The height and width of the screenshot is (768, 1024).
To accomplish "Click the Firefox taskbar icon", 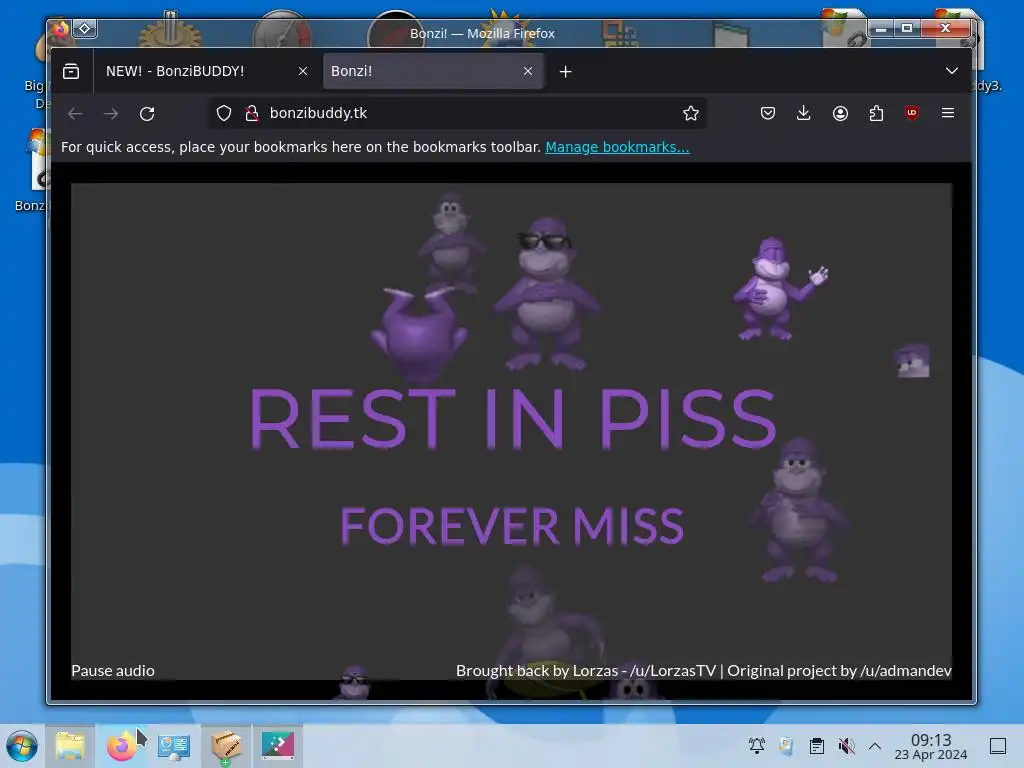I will click(x=121, y=746).
